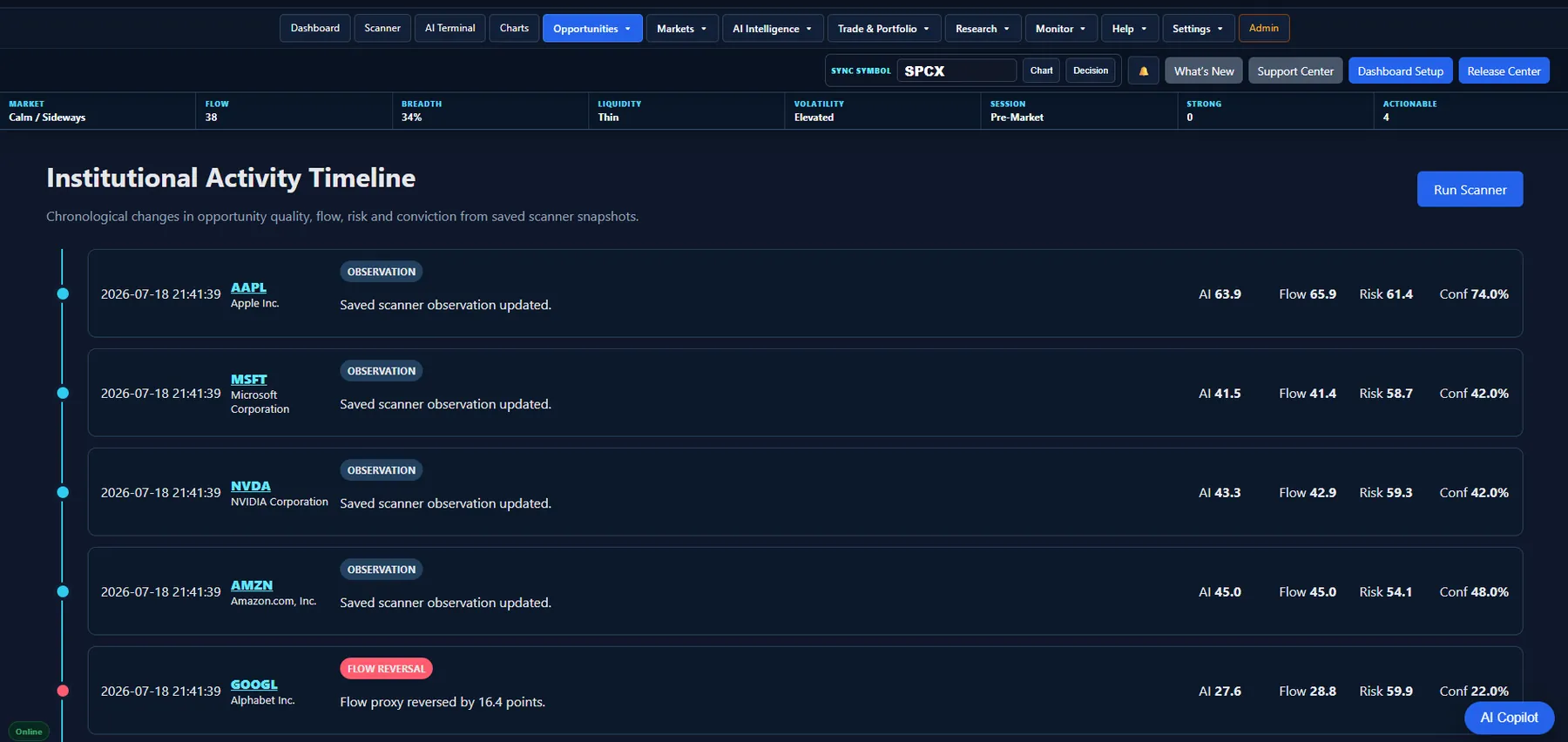Open the AMZN ticker link

(252, 585)
